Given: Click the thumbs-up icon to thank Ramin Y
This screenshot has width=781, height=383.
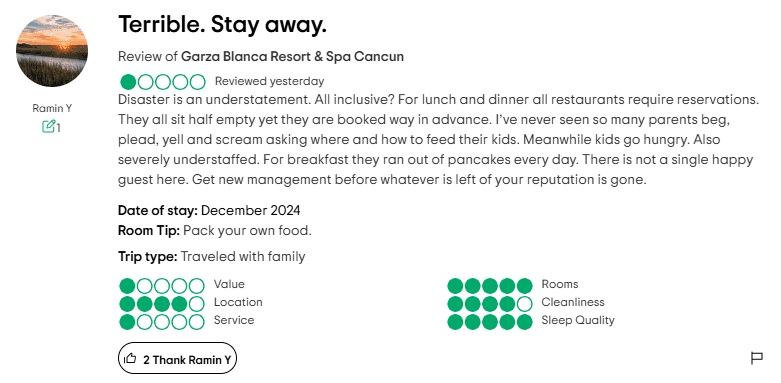Looking at the screenshot, I should (x=130, y=358).
